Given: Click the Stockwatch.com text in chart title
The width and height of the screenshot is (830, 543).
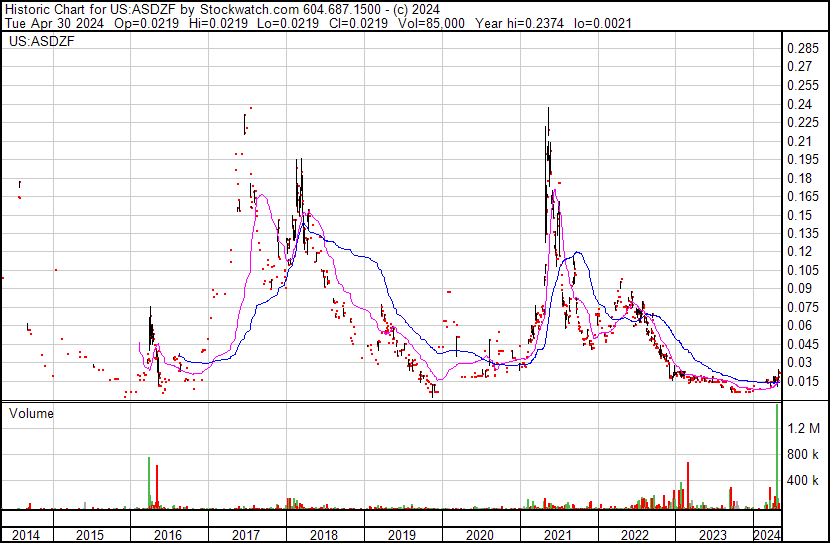Looking at the screenshot, I should pos(249,10).
